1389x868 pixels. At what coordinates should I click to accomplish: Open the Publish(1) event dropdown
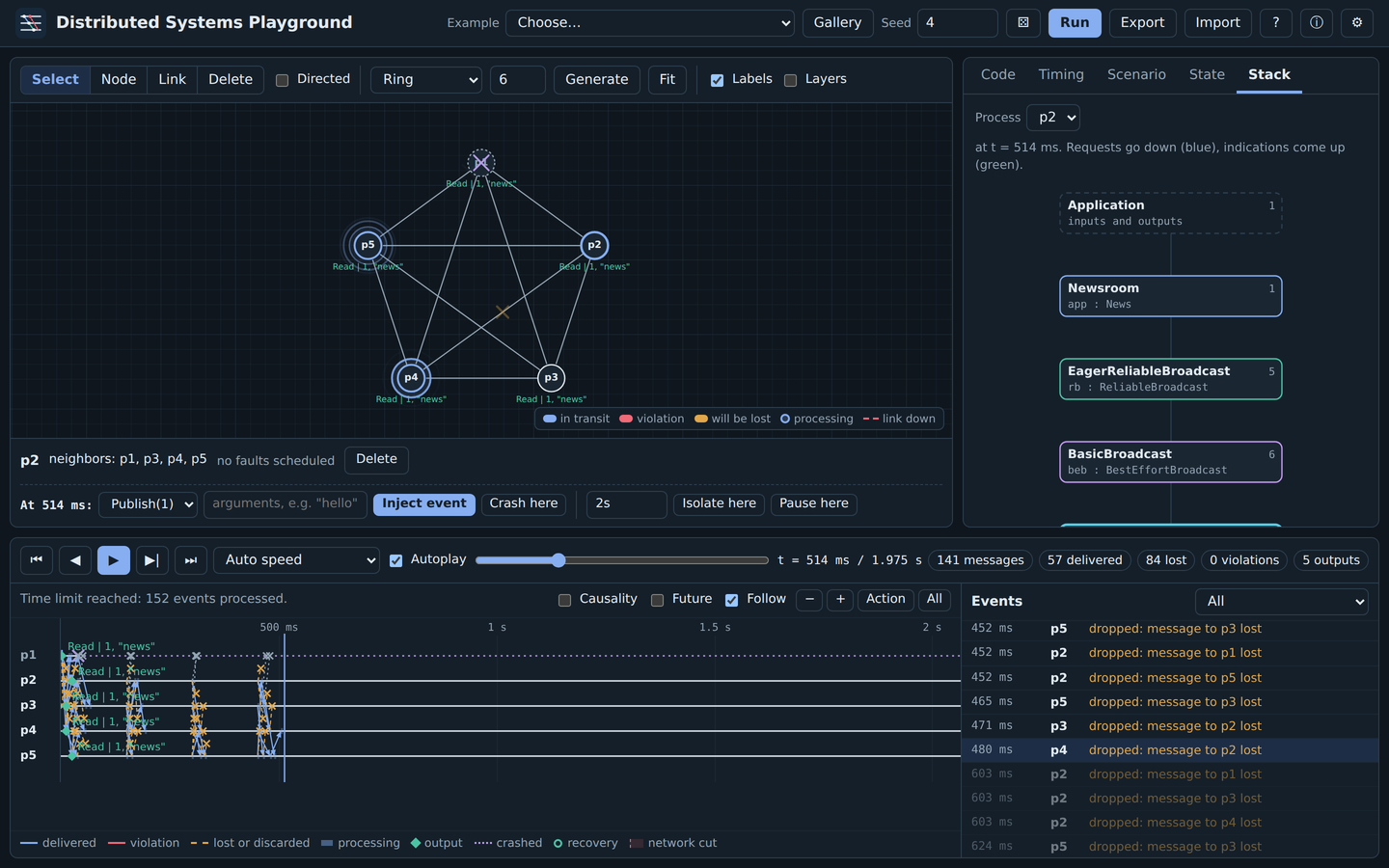click(149, 504)
